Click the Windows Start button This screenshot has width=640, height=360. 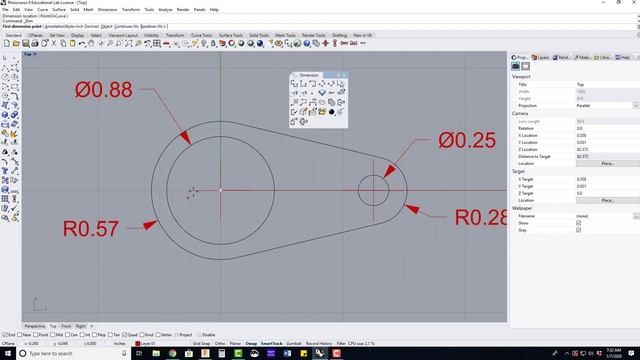pyautogui.click(x=8, y=353)
